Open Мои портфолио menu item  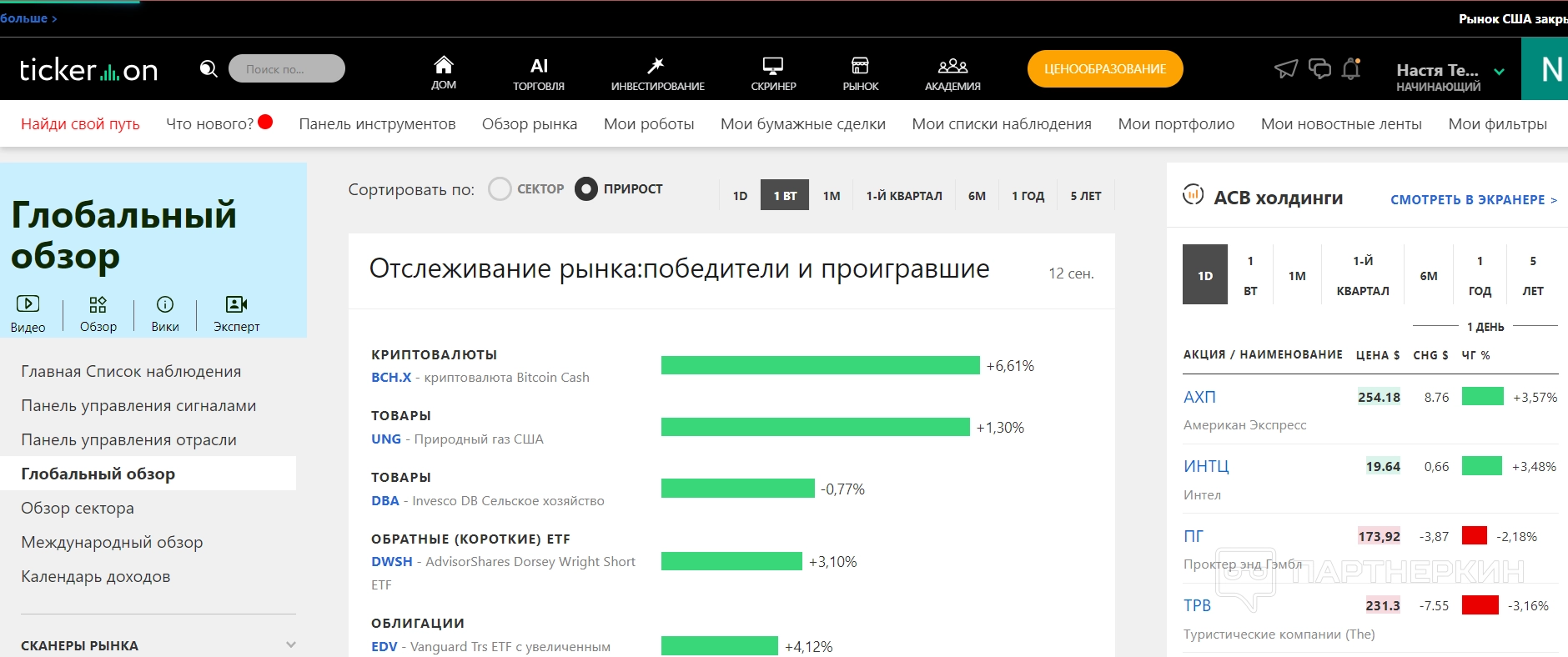tap(1176, 123)
